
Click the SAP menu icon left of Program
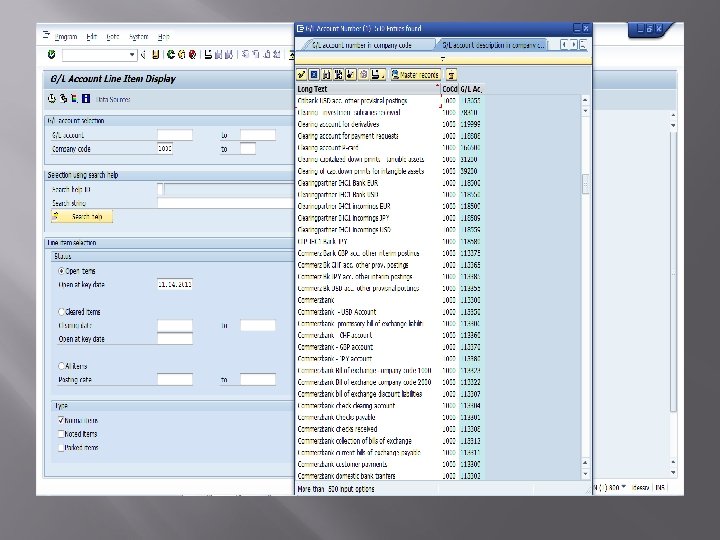(x=46, y=35)
